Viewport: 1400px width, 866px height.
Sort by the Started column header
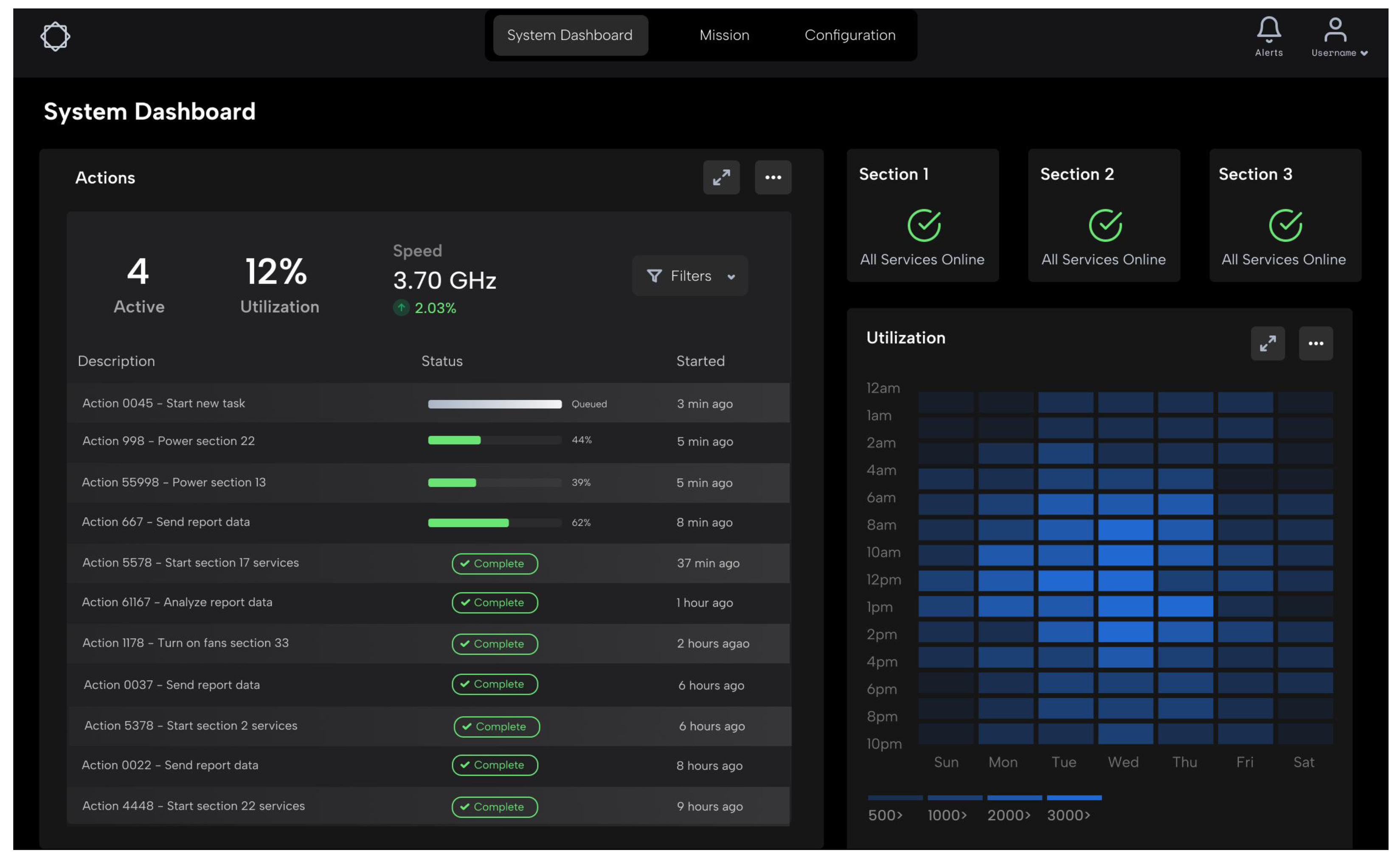700,361
